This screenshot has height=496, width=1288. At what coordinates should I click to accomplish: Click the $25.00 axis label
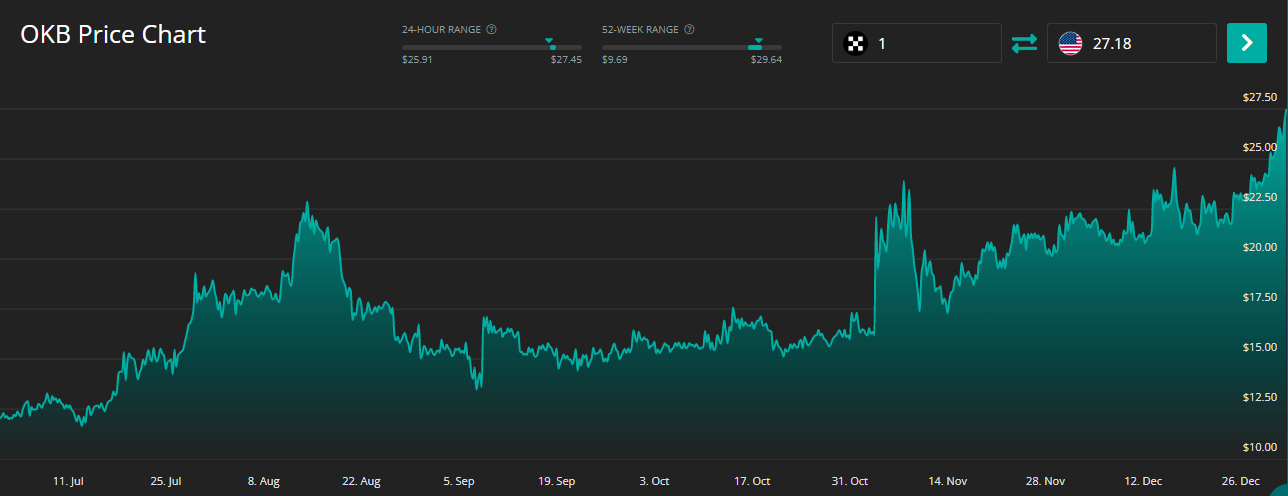(1258, 148)
